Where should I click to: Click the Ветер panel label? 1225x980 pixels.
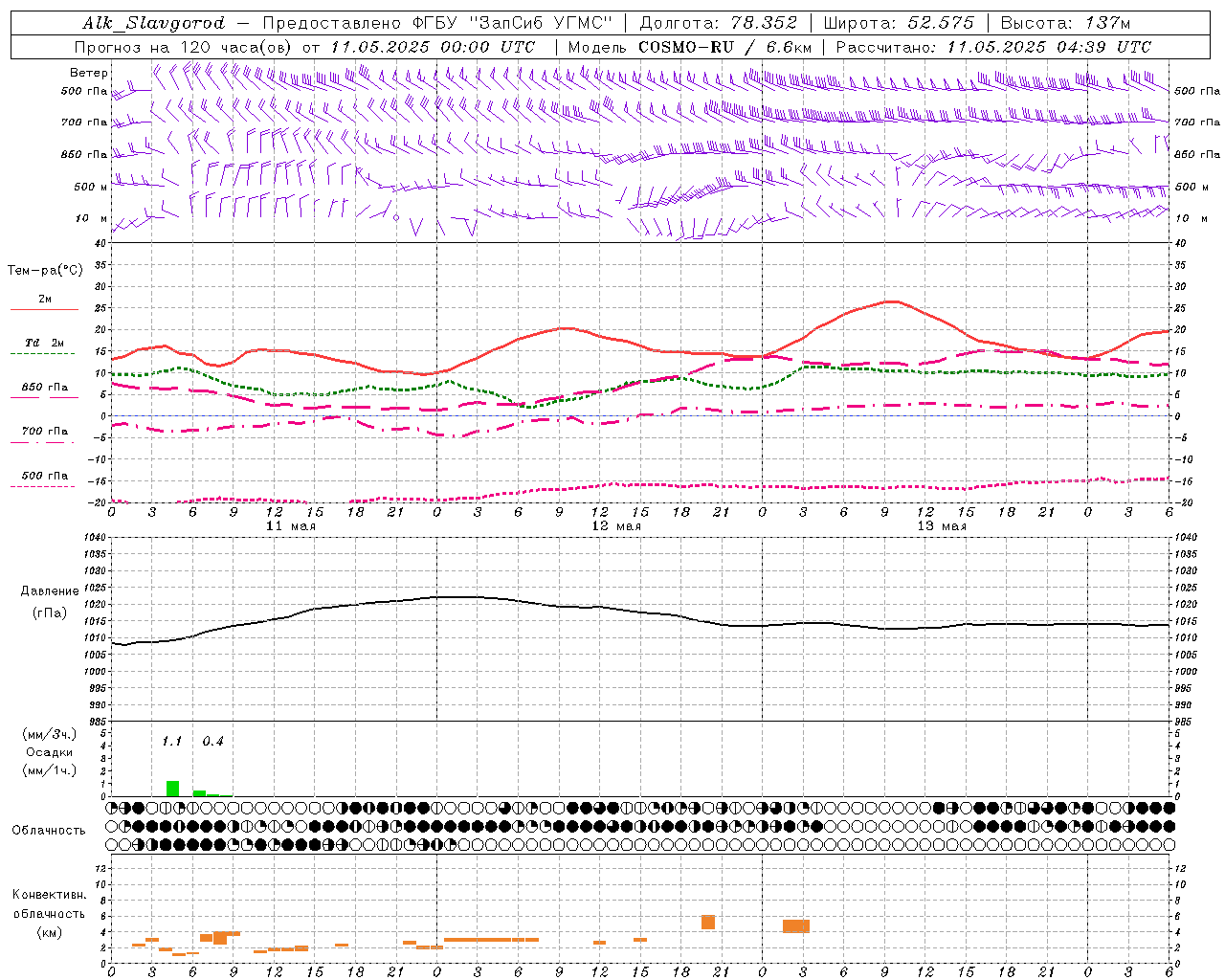[89, 73]
